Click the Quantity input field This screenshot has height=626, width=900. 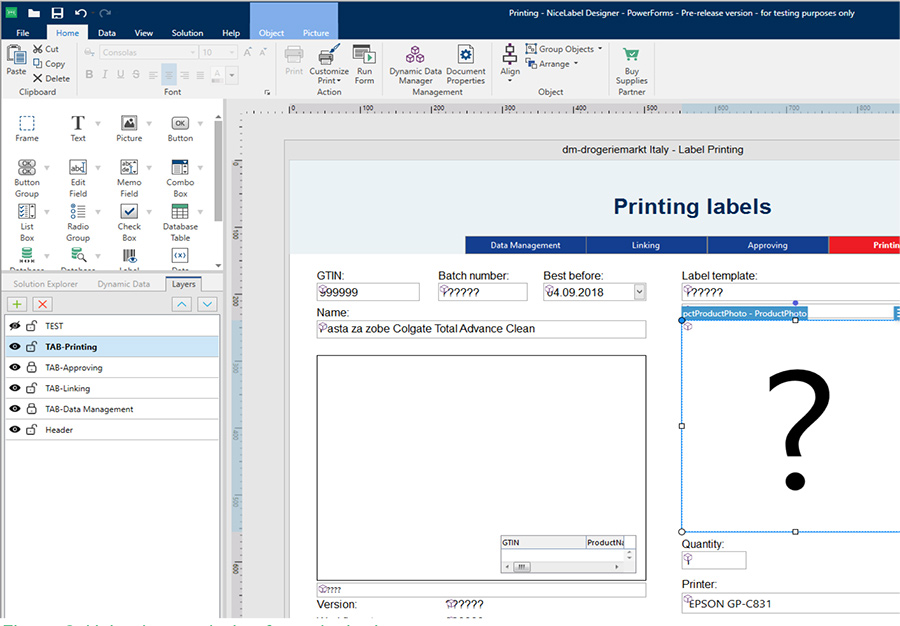(714, 560)
